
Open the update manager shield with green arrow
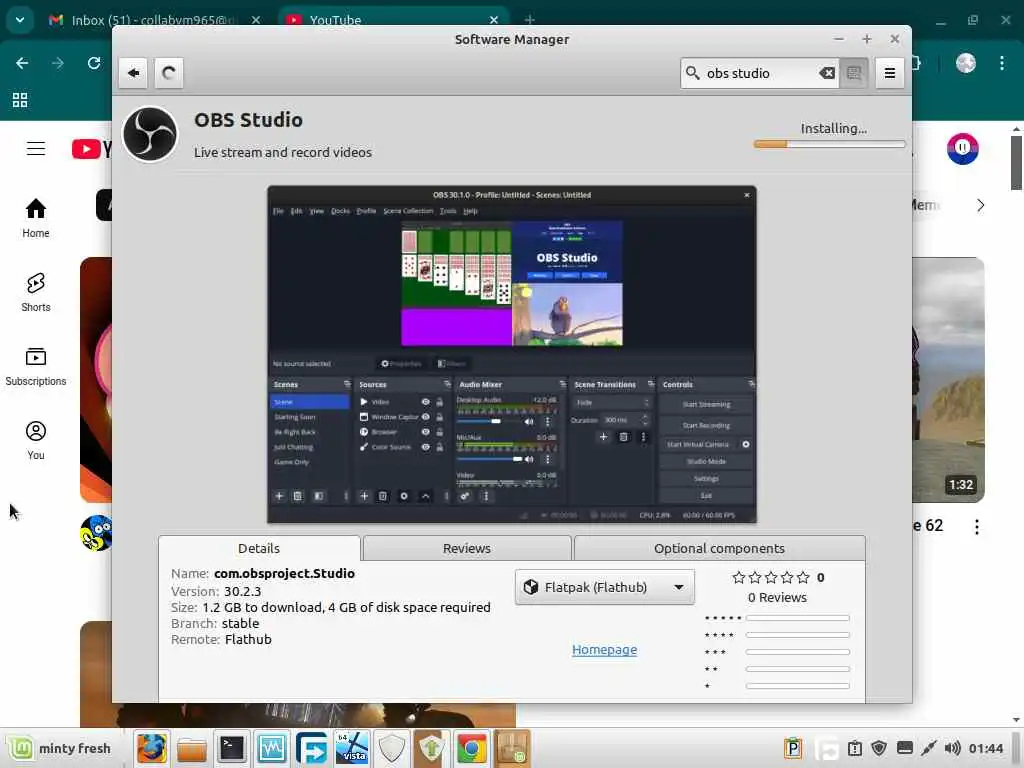point(431,748)
